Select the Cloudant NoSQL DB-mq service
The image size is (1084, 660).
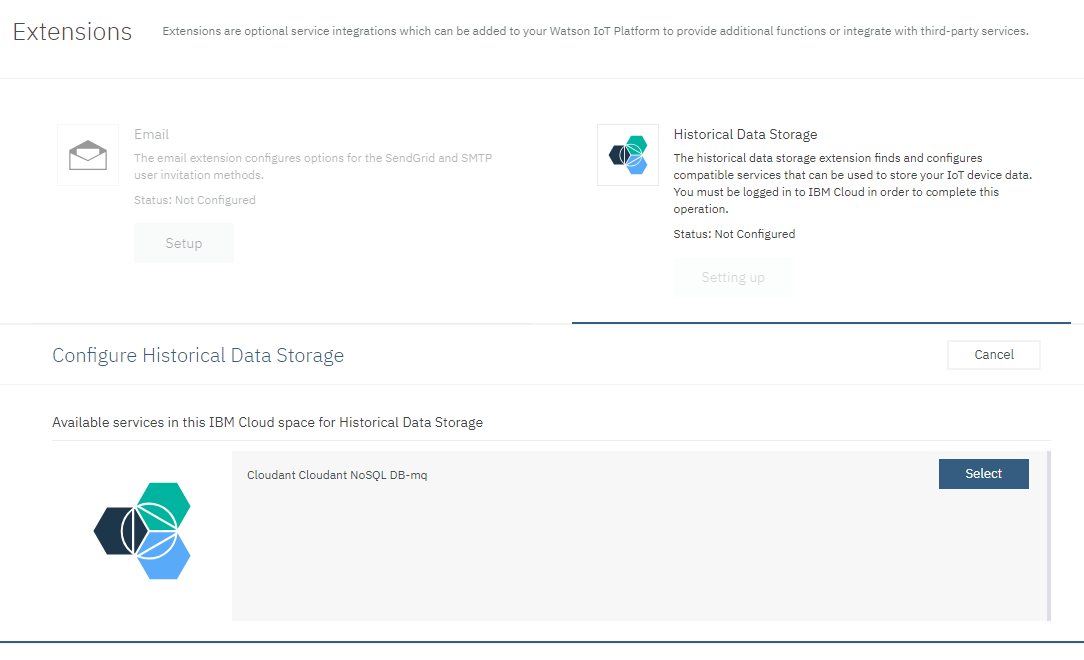pyautogui.click(x=983, y=473)
